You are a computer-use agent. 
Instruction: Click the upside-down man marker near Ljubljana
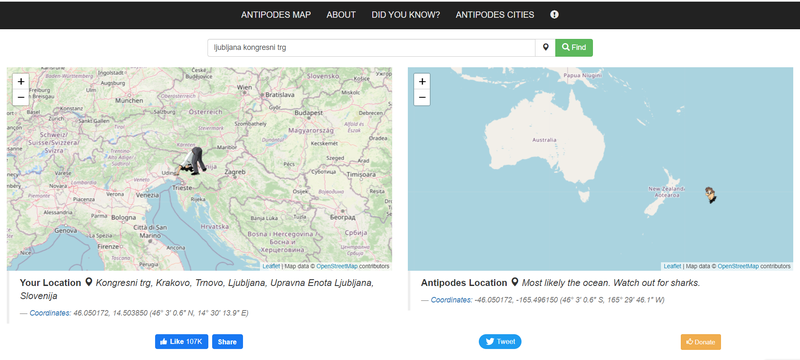[x=190, y=161]
